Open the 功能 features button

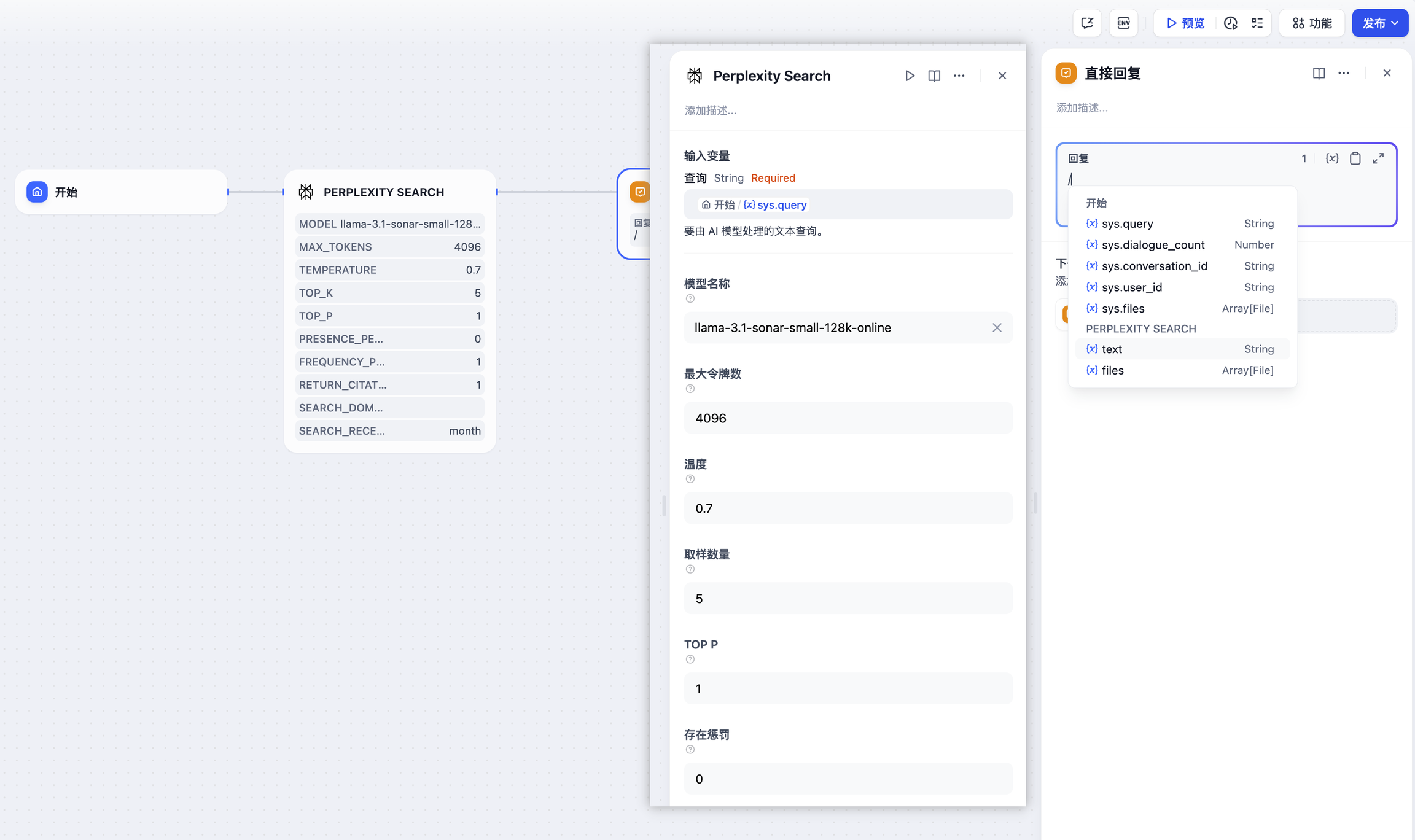[x=1312, y=23]
